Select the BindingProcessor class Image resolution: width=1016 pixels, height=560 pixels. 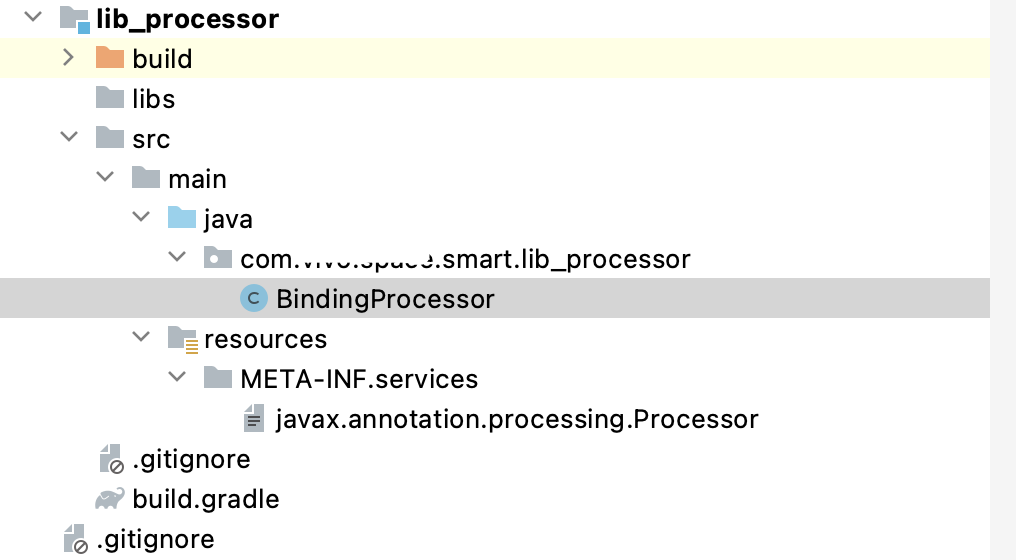(385, 298)
